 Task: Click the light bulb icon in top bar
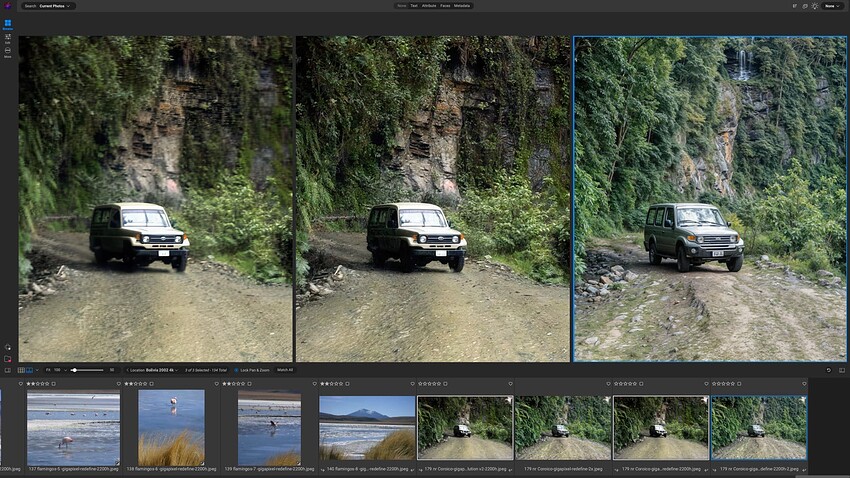tap(815, 6)
